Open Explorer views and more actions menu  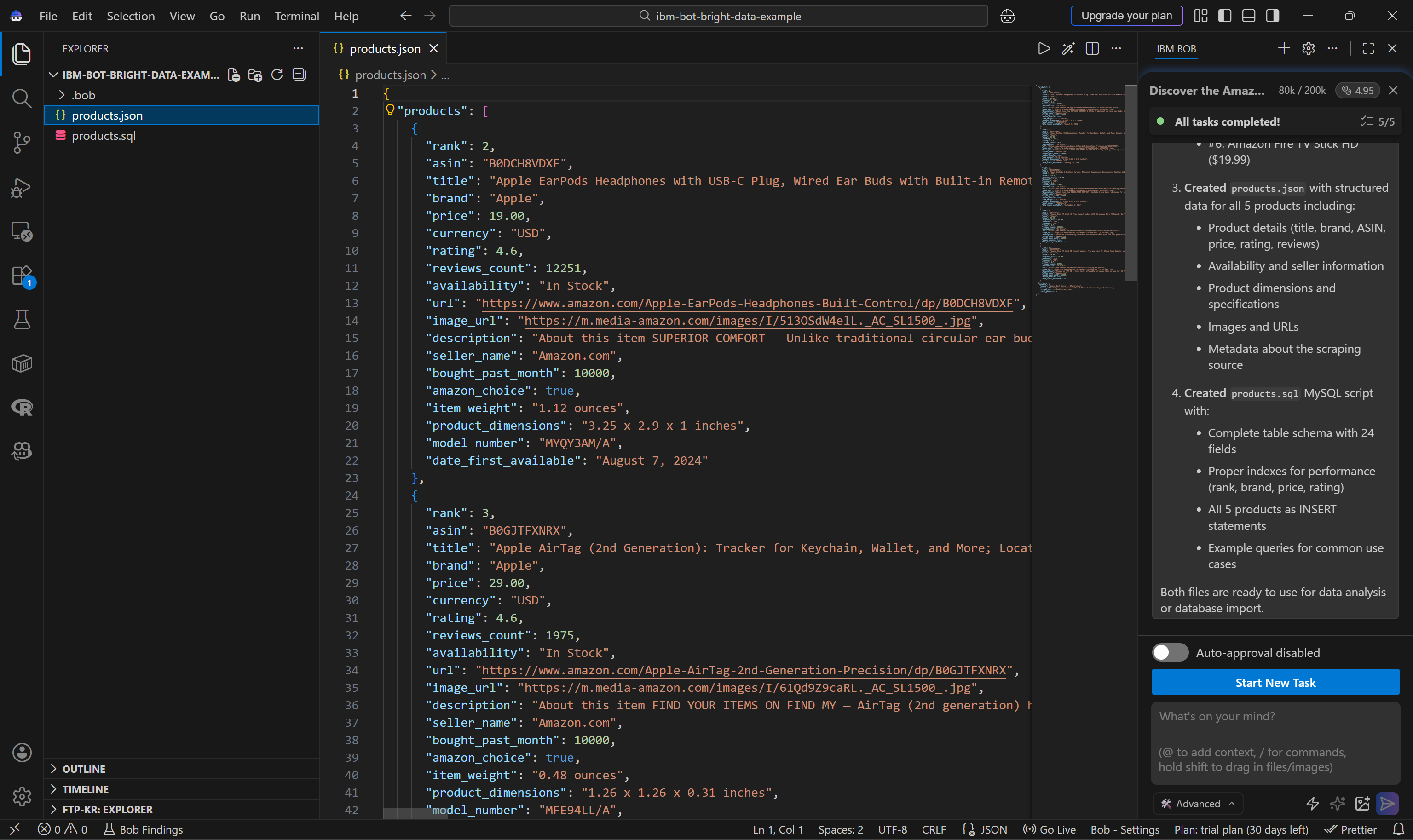click(x=298, y=49)
